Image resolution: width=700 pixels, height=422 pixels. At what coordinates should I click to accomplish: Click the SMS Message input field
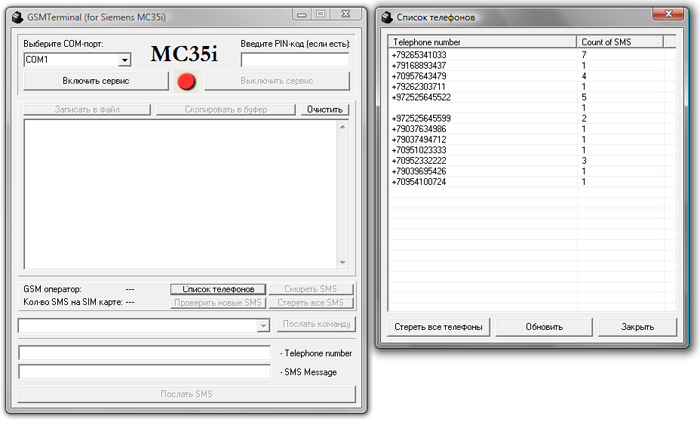point(144,372)
